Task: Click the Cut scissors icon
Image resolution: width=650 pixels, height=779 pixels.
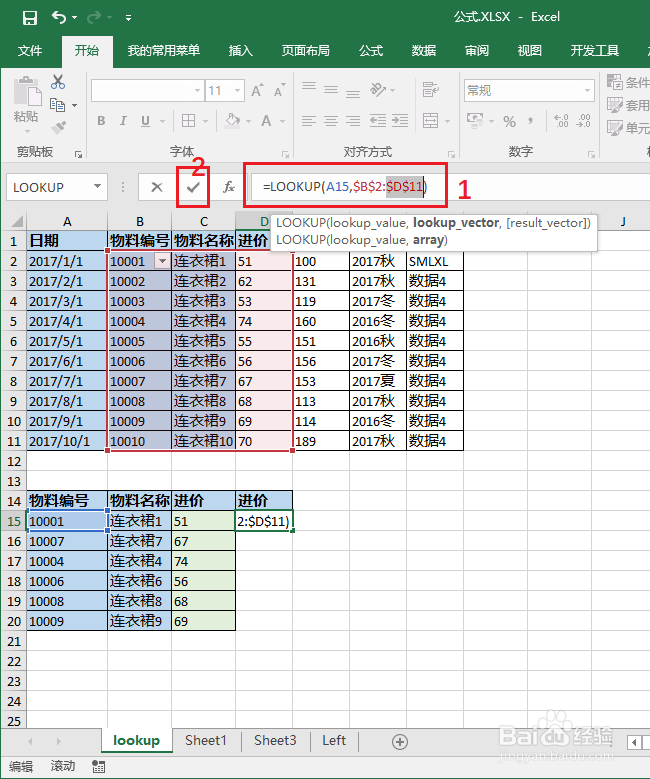Action: pos(58,82)
